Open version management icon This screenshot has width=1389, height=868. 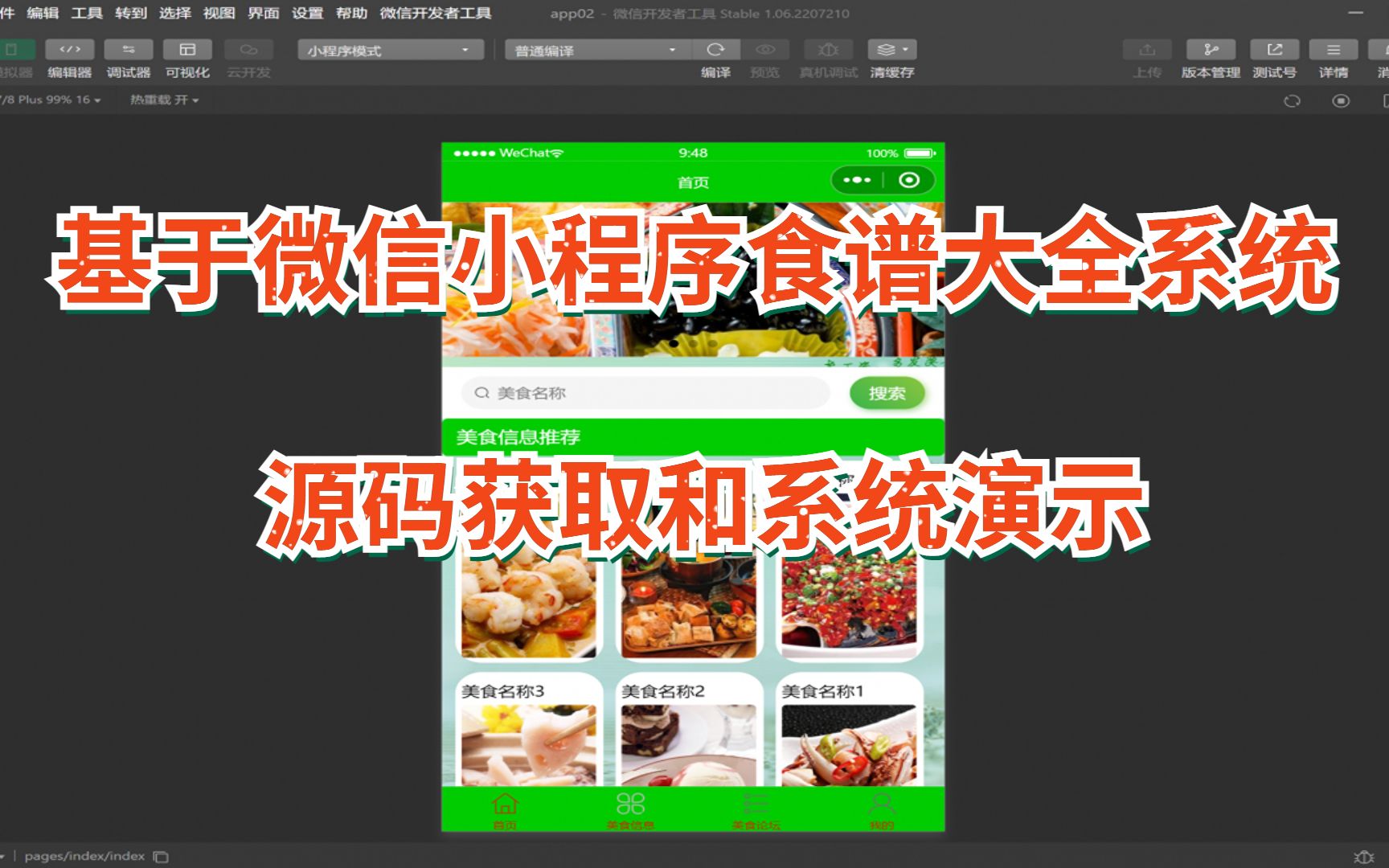[x=1211, y=50]
